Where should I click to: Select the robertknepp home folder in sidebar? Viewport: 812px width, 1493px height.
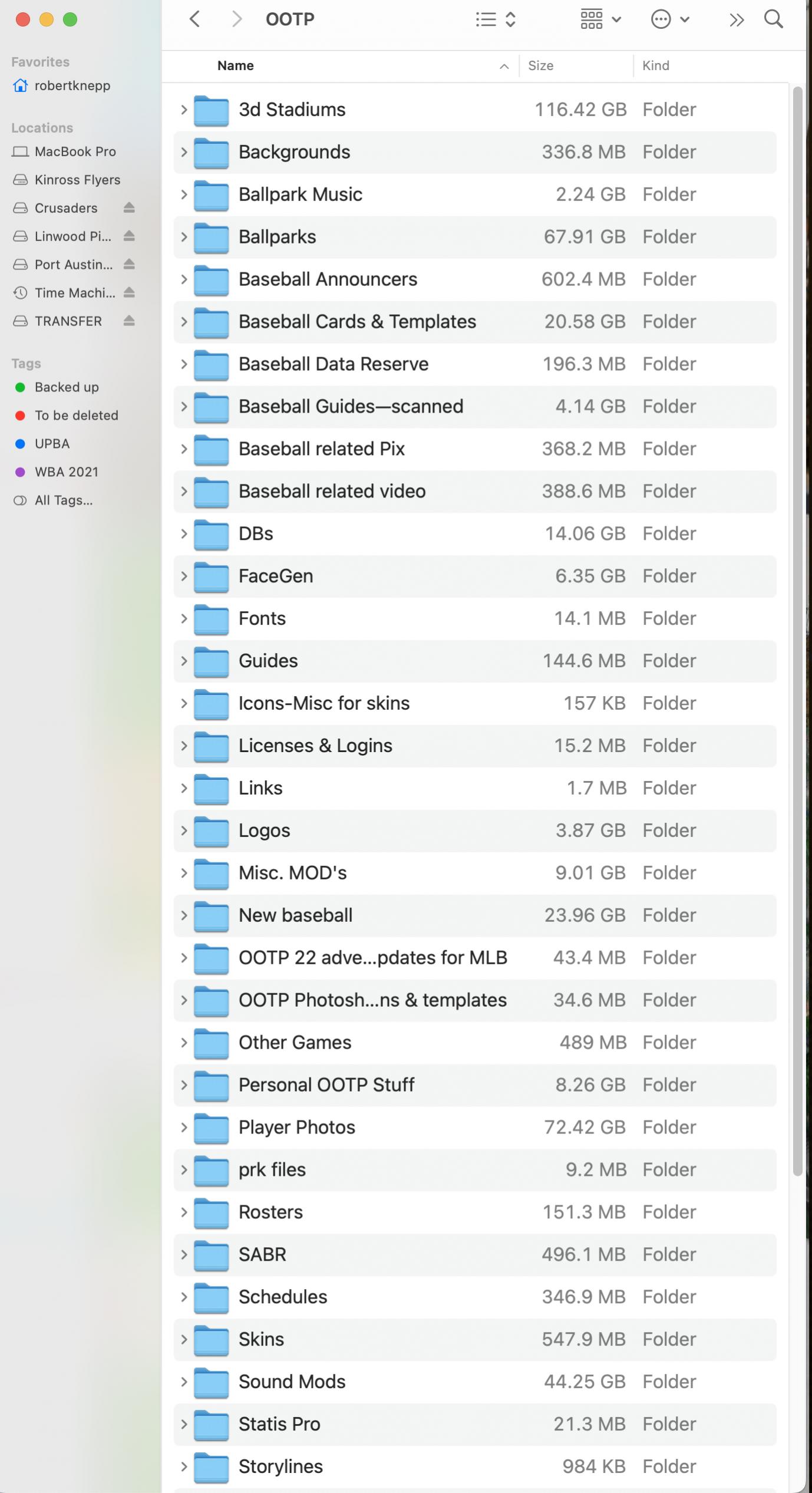pyautogui.click(x=72, y=85)
